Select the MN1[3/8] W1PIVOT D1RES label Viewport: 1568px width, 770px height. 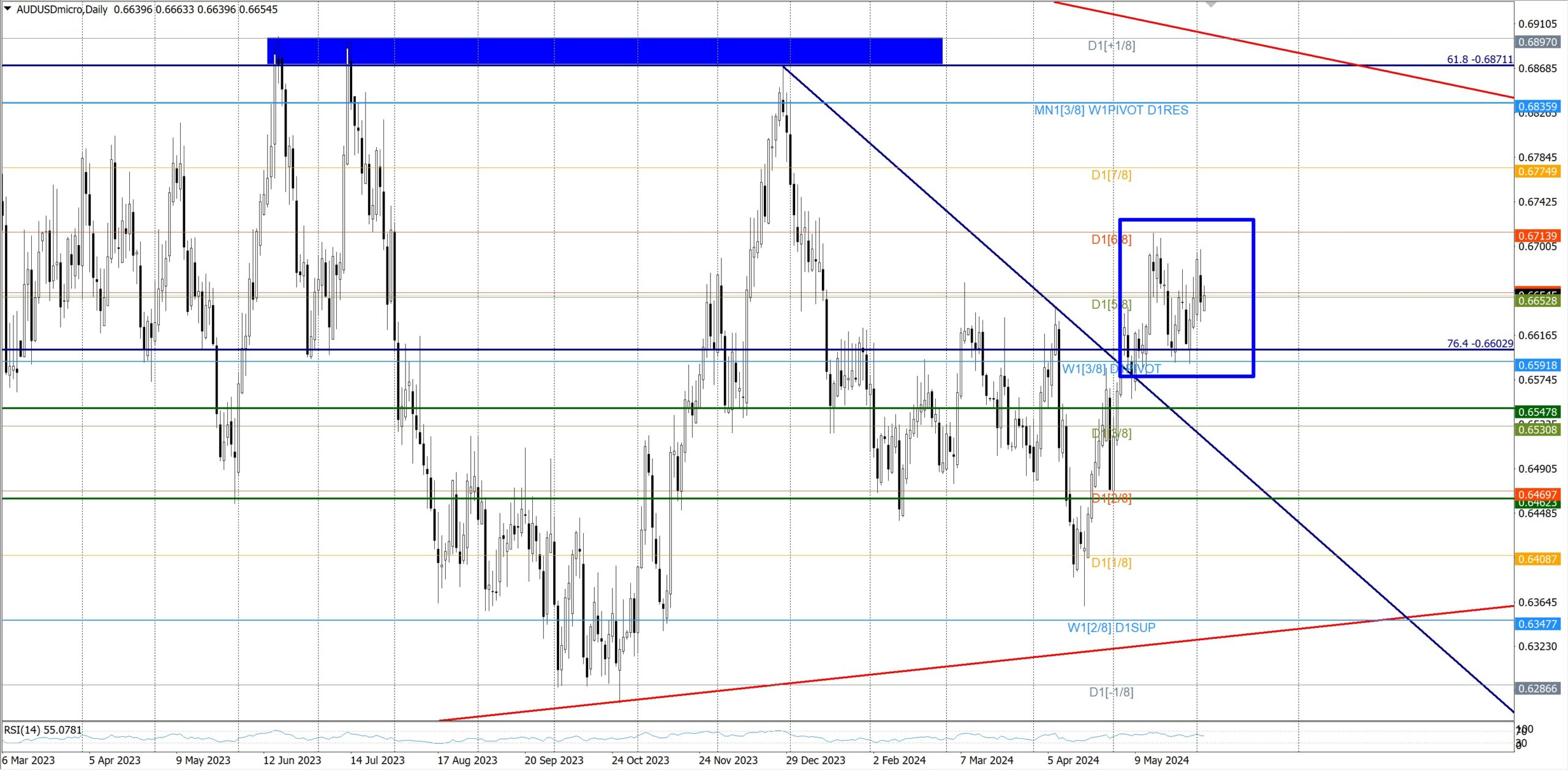[1110, 110]
